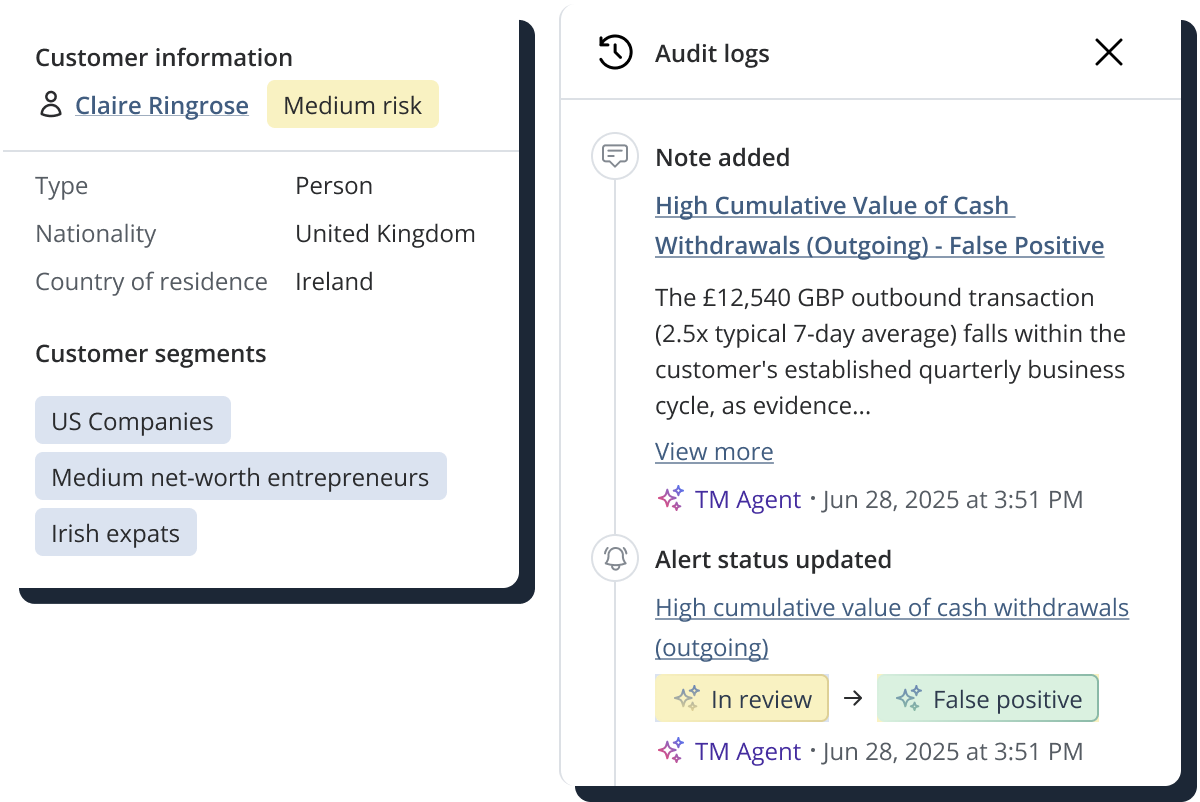This screenshot has height=802, width=1200.
Task: Click the arrow between the status badges
Action: tap(852, 699)
